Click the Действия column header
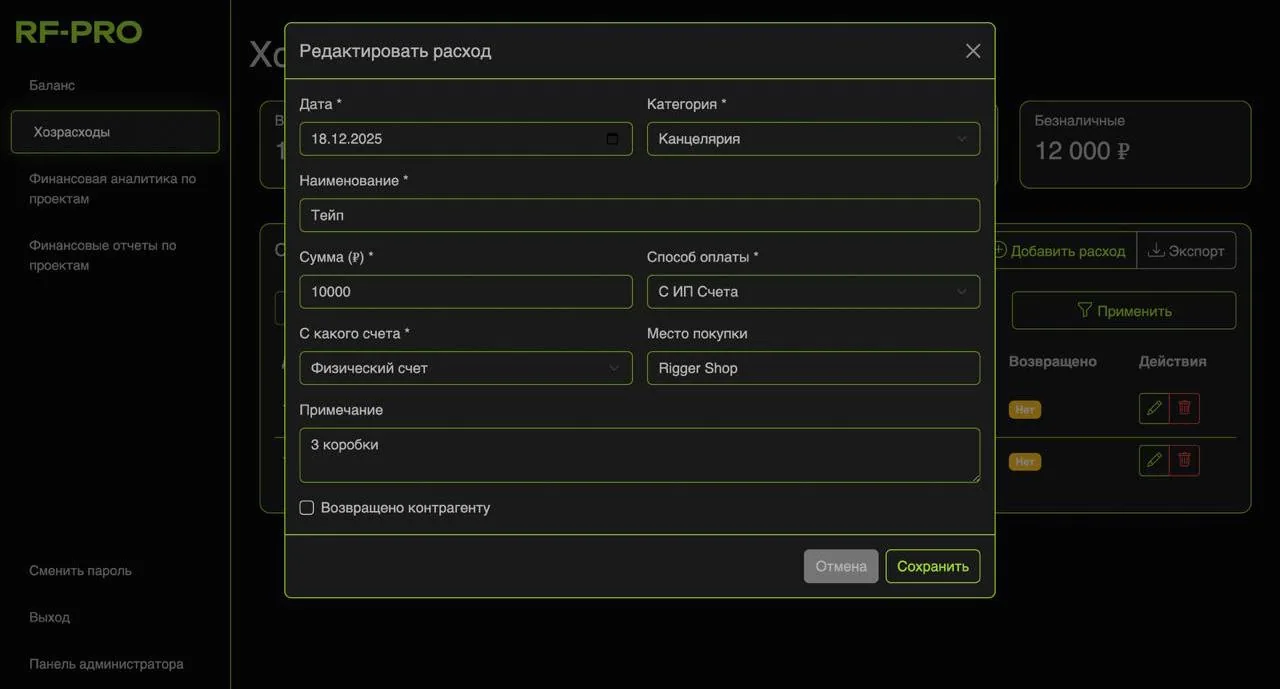Viewport: 1280px width, 689px height. tap(1173, 361)
